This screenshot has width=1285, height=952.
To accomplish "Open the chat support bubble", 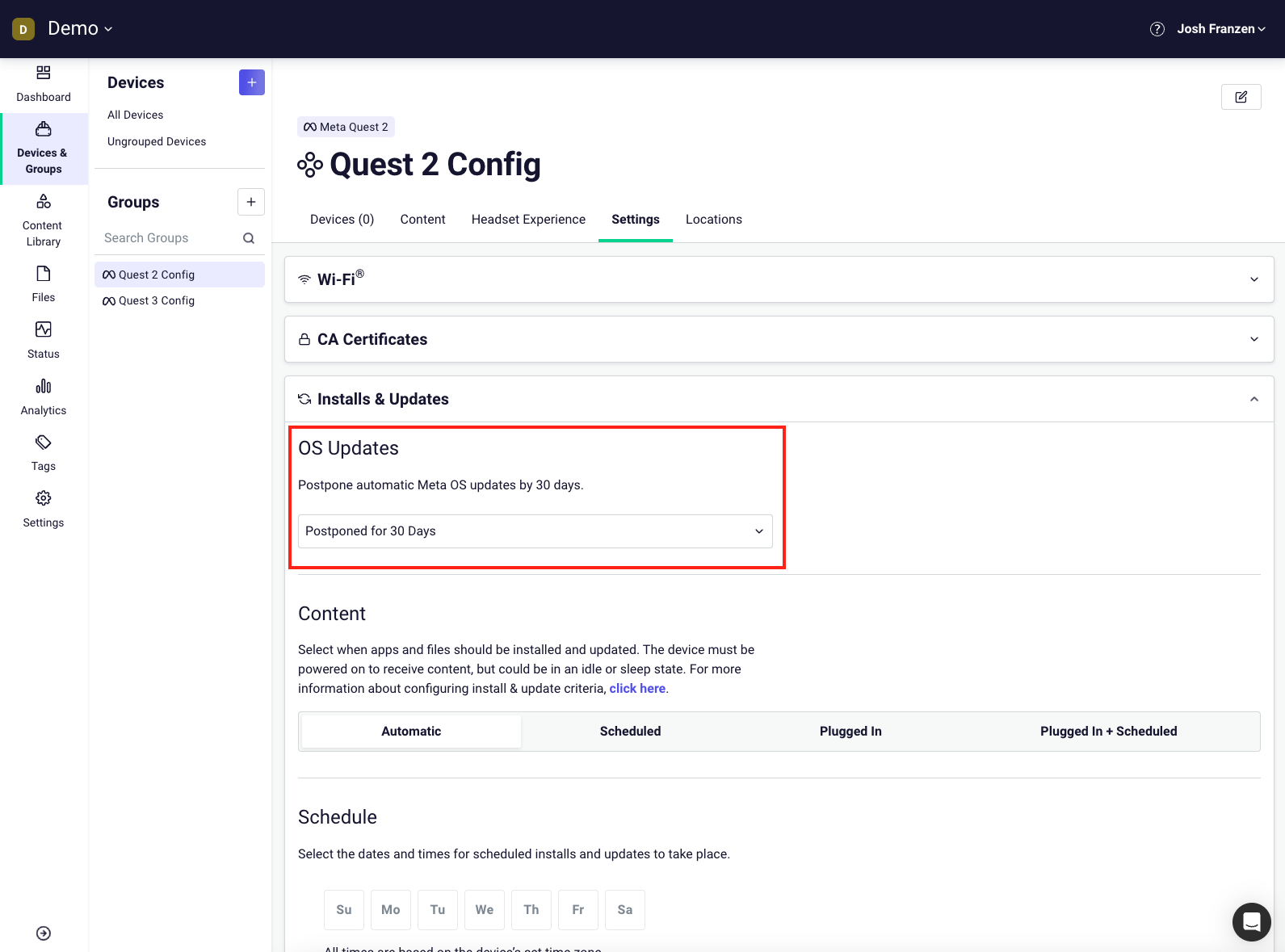I will coord(1252,922).
